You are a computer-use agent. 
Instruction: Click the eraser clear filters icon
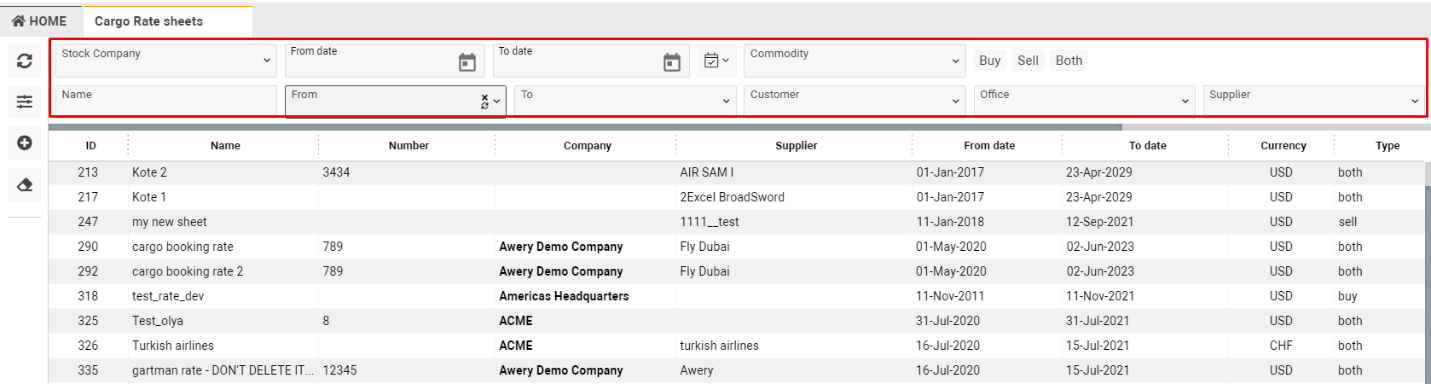(23, 185)
